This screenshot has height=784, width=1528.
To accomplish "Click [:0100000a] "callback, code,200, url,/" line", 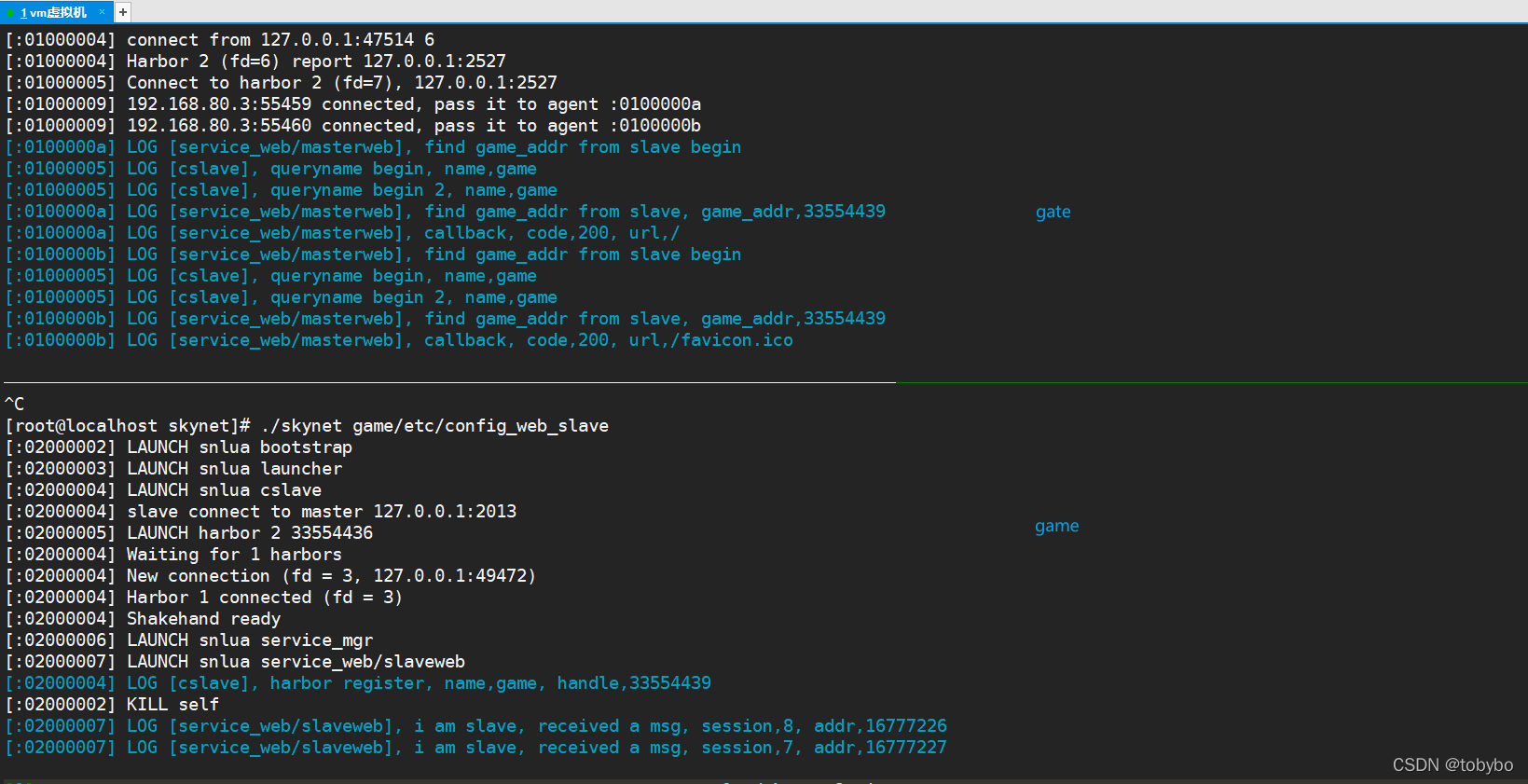I will 343,233.
